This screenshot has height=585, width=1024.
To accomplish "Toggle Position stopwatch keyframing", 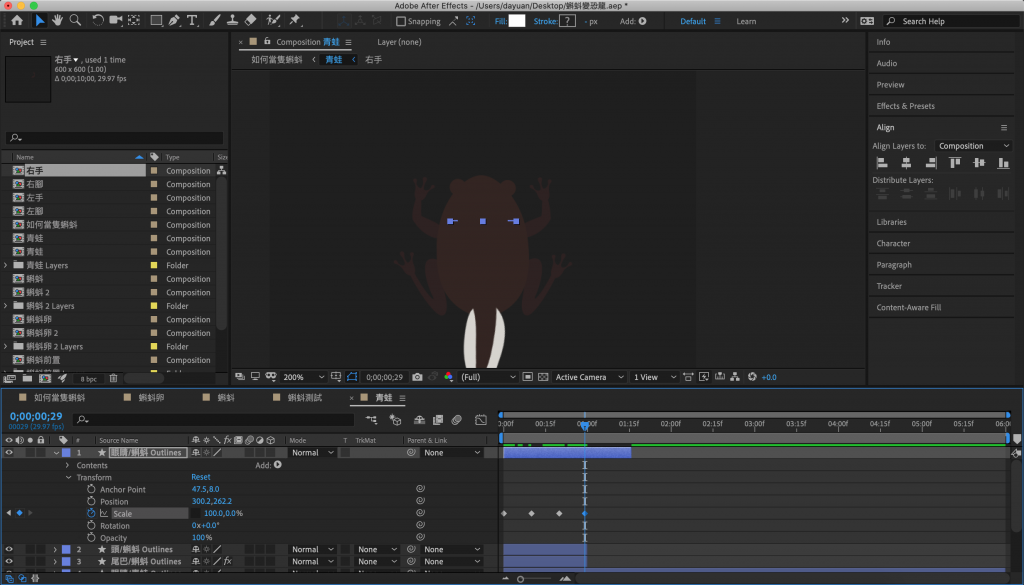I will [91, 501].
